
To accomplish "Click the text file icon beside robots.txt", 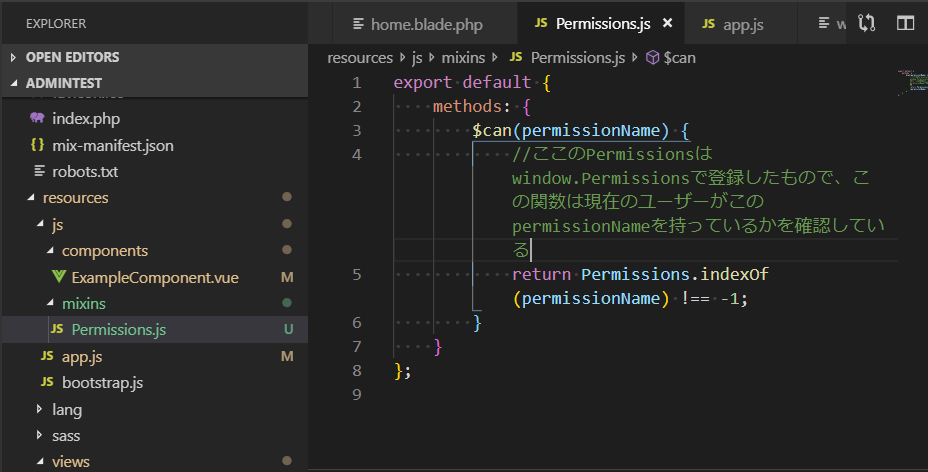I will pos(39,171).
